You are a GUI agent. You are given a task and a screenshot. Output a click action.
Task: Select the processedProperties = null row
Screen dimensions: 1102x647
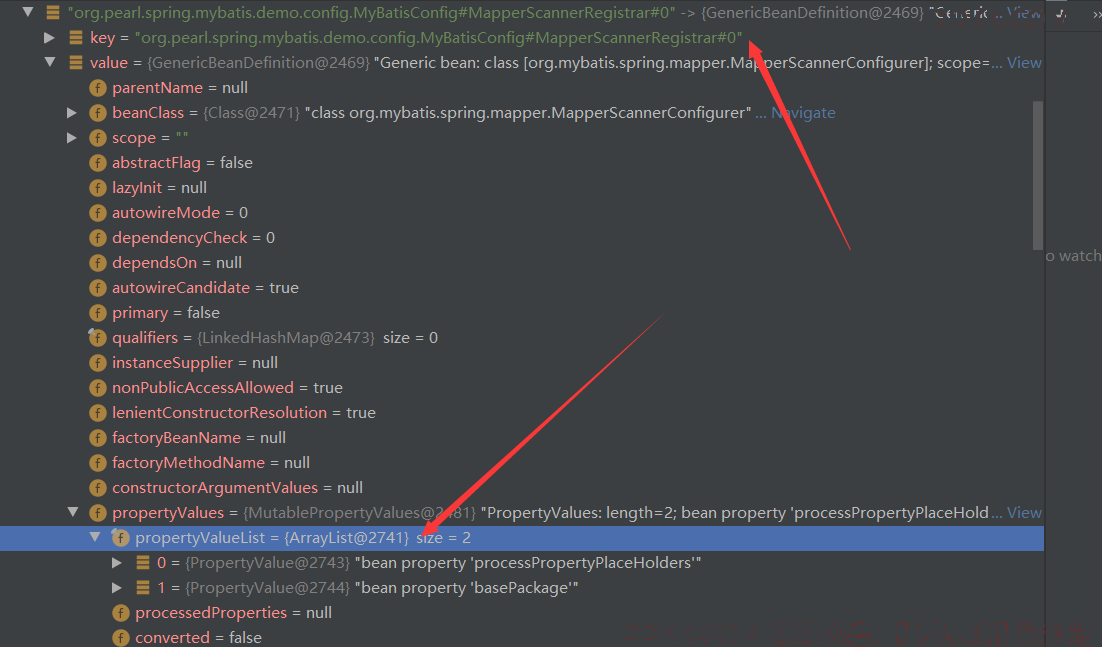click(x=521, y=613)
